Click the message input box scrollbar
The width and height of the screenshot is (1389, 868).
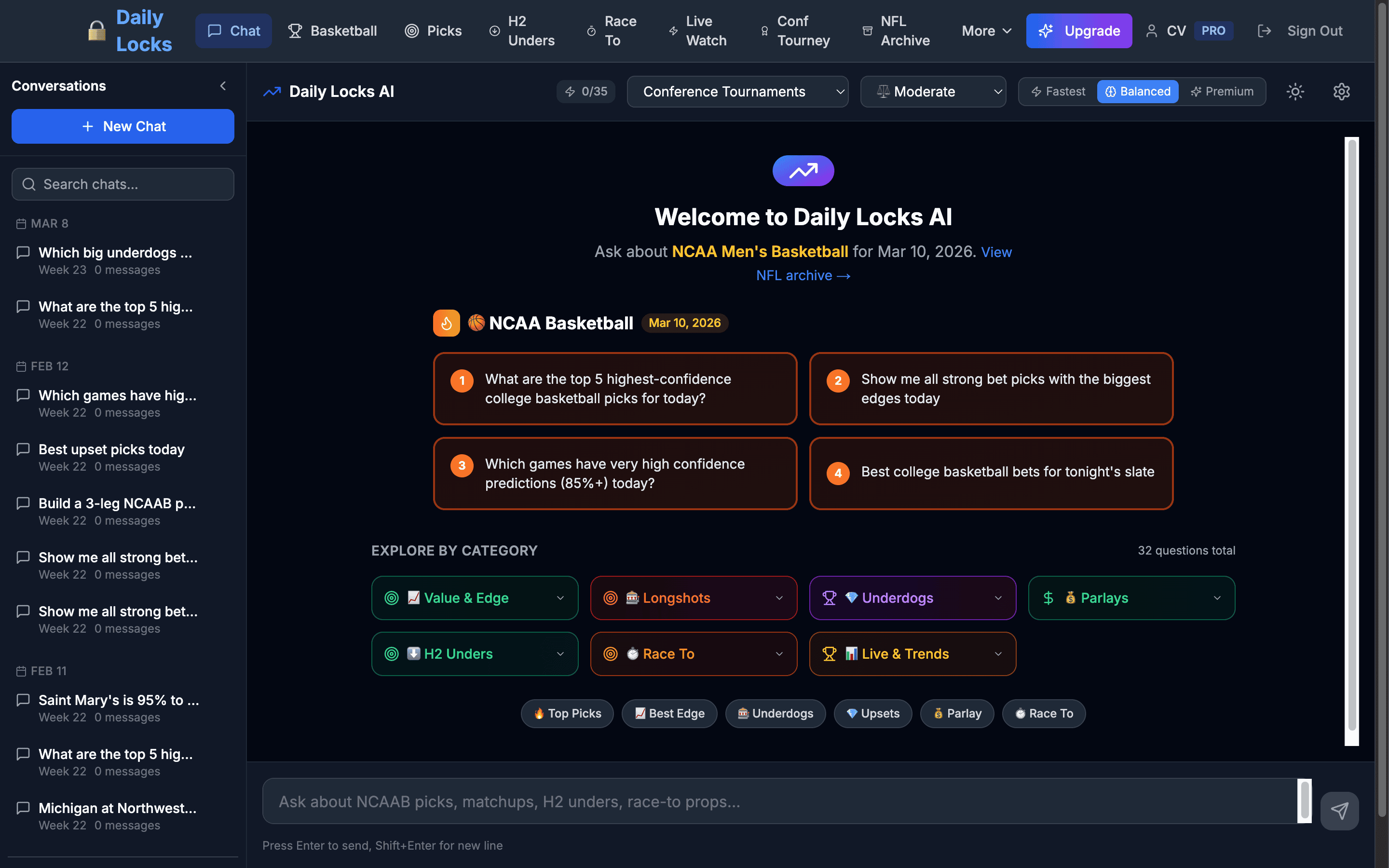click(1304, 801)
